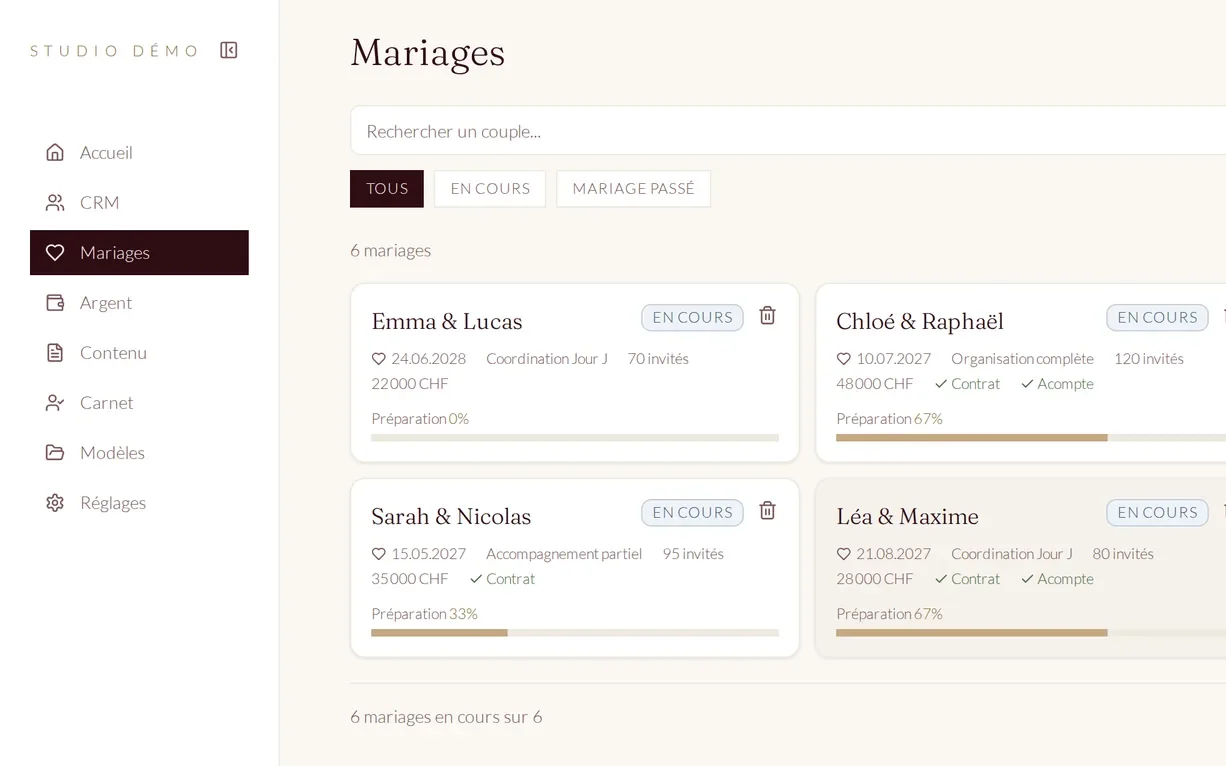Open the Sarah & Nicolas wedding

coord(451,516)
